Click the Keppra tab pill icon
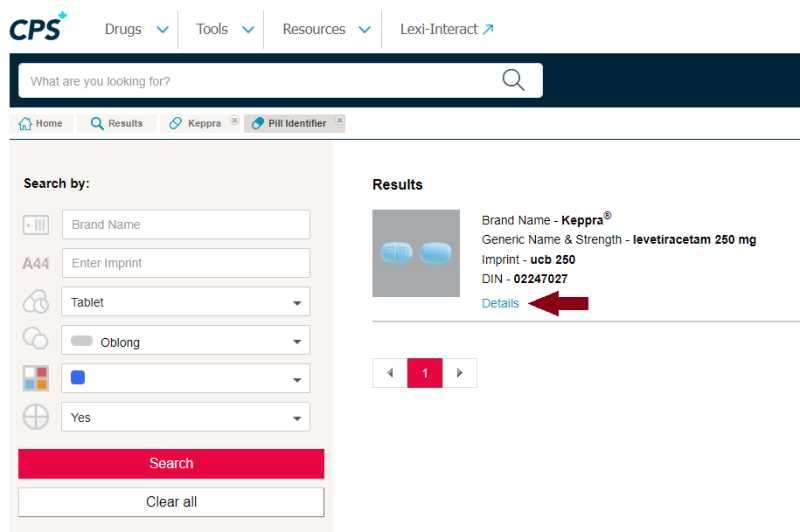Screen dimensions: 800x532 [176, 123]
